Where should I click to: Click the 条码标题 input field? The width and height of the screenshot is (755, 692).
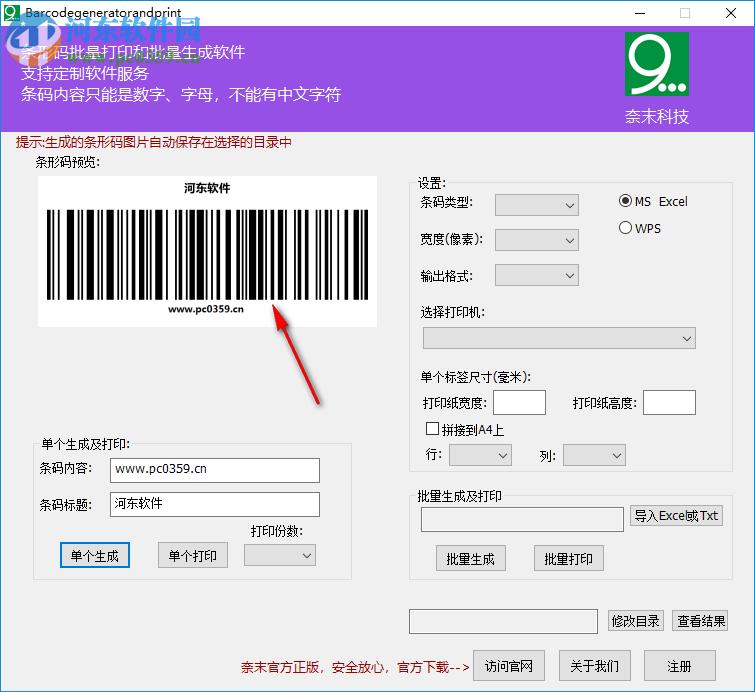[x=215, y=504]
